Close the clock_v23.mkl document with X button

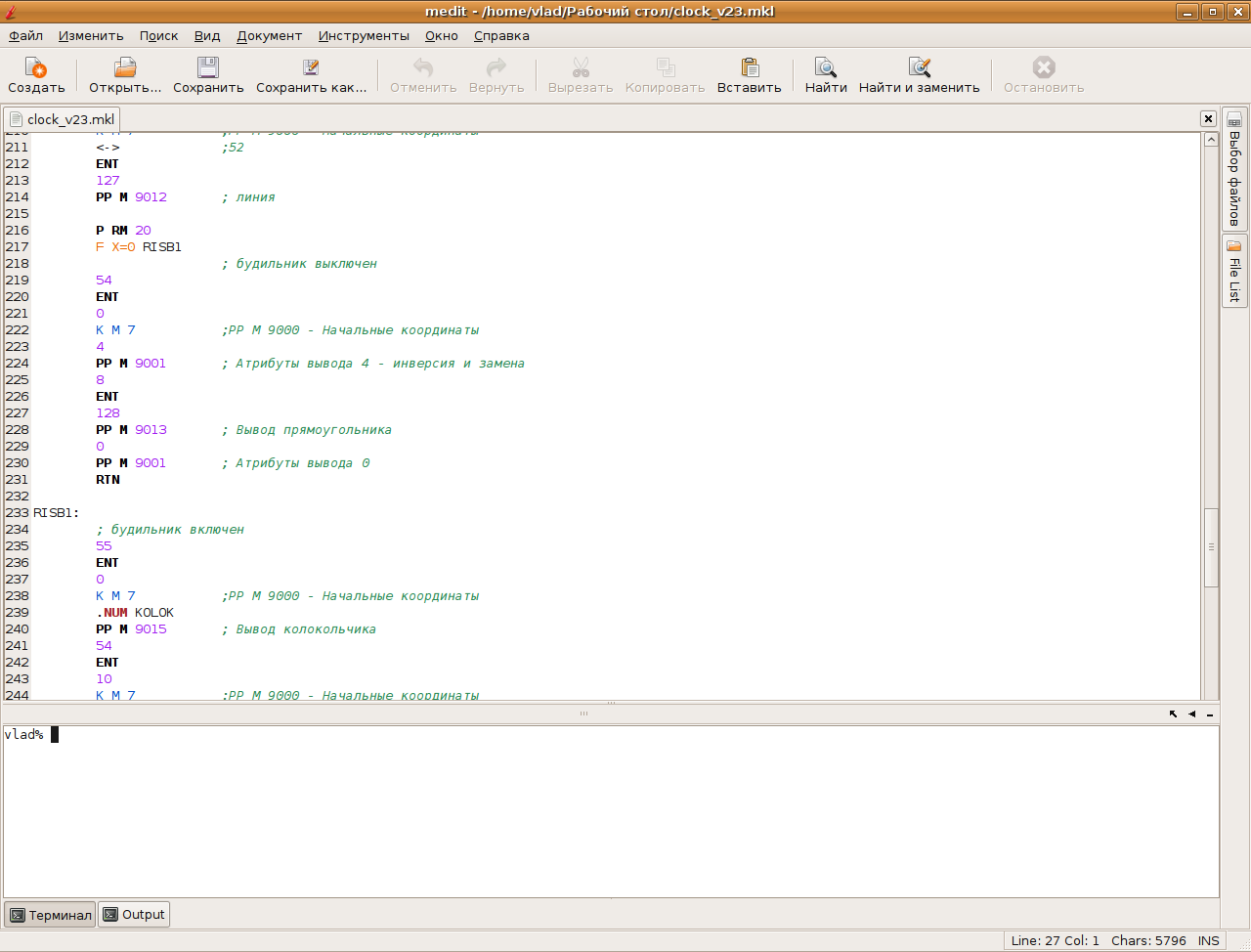click(x=1208, y=119)
